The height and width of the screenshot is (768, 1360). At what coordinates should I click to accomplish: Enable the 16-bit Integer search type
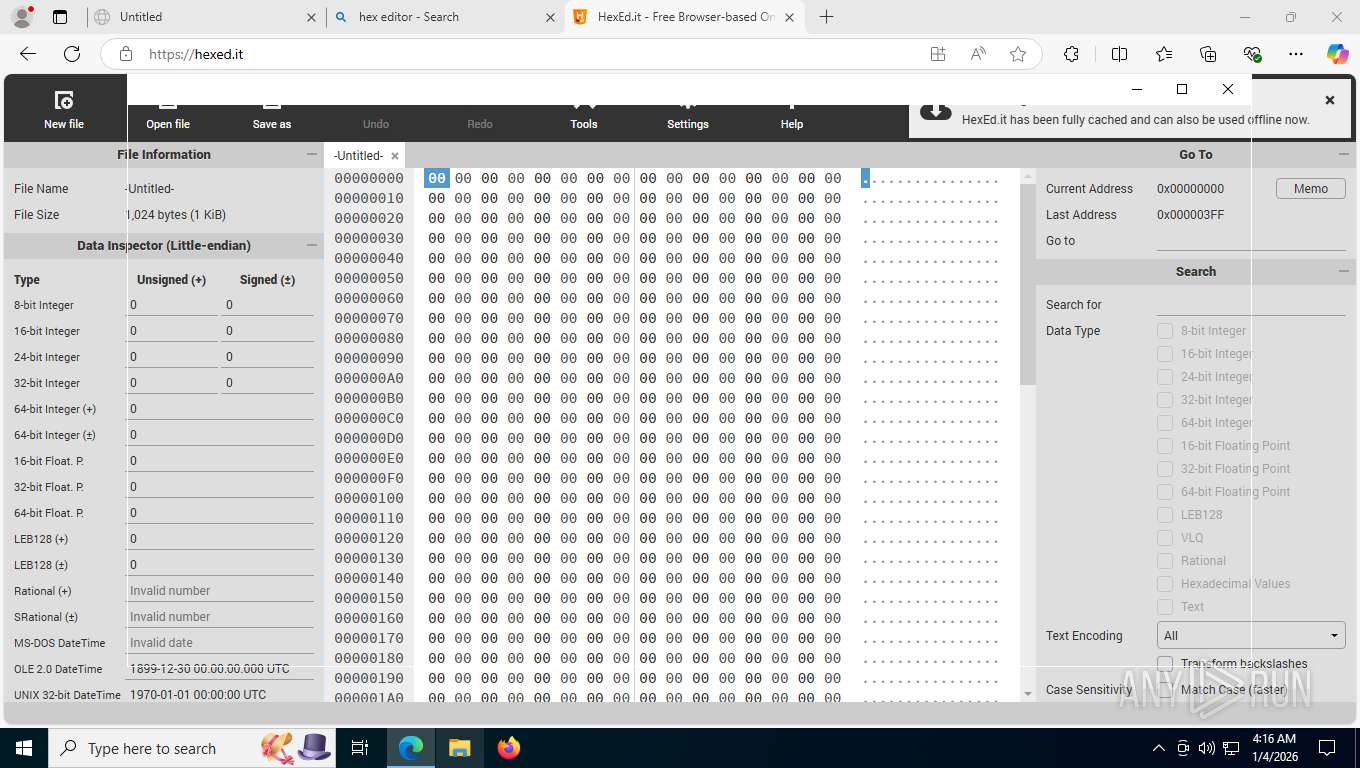tap(1165, 354)
